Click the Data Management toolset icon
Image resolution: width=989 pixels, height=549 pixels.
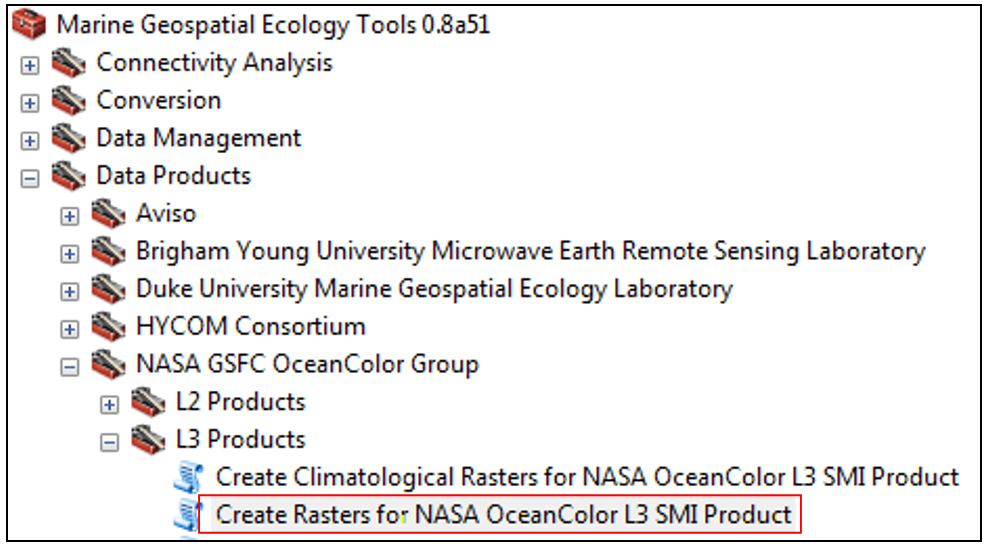click(x=69, y=139)
